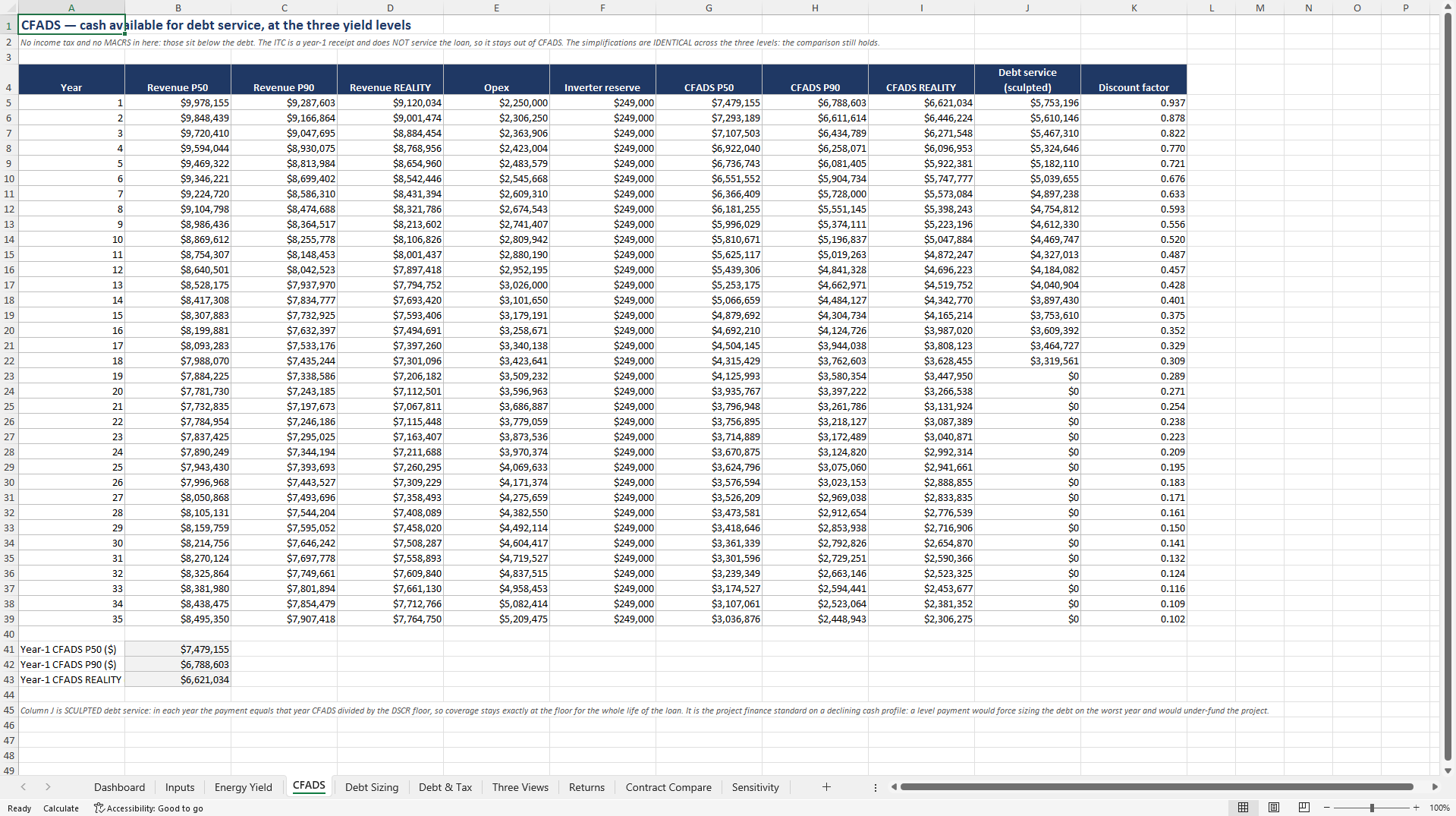Viewport: 1456px width, 816px height.
Task: Select the Revenue REALITY header cell
Action: click(x=390, y=80)
